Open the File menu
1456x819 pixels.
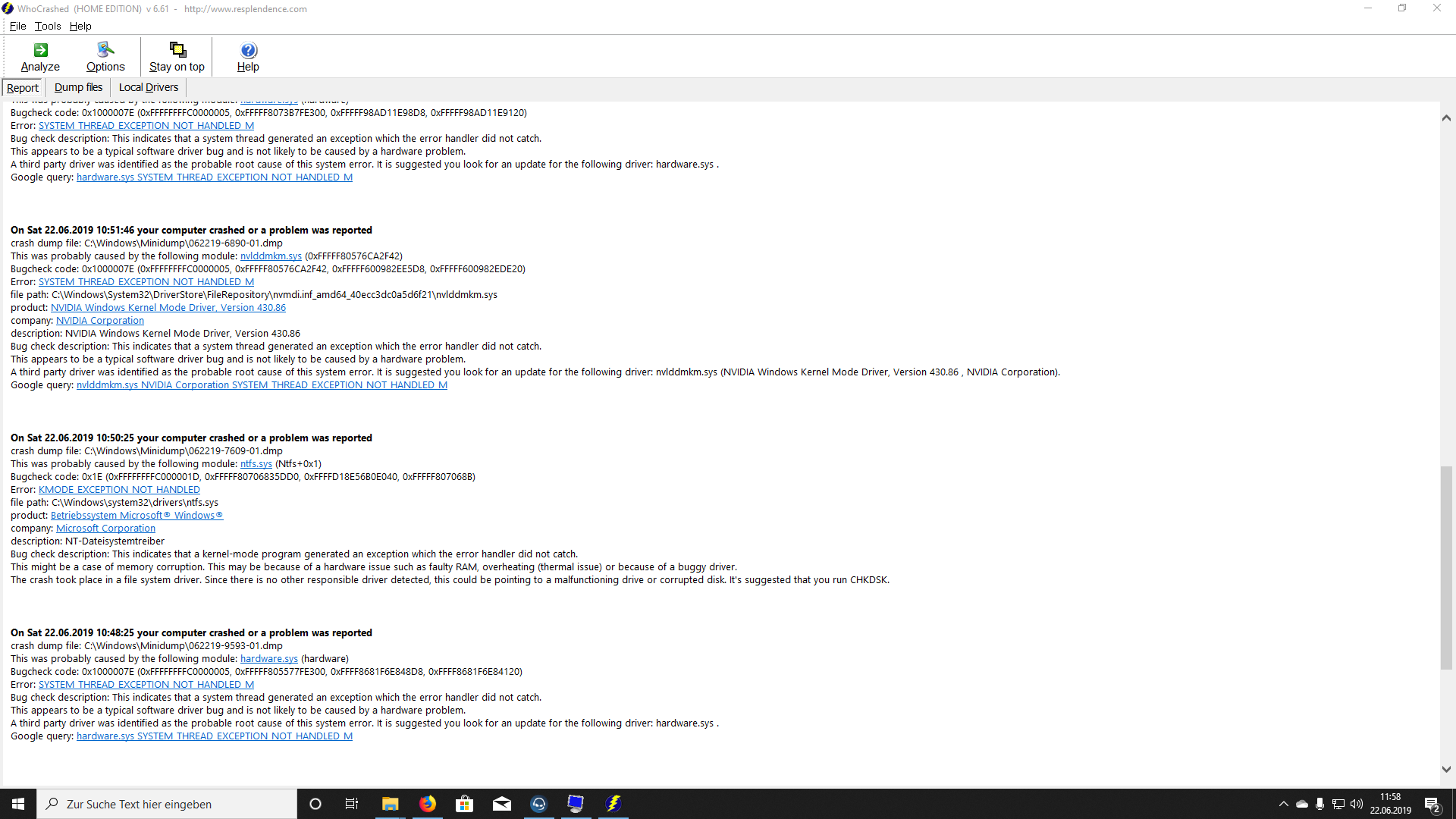[x=17, y=26]
